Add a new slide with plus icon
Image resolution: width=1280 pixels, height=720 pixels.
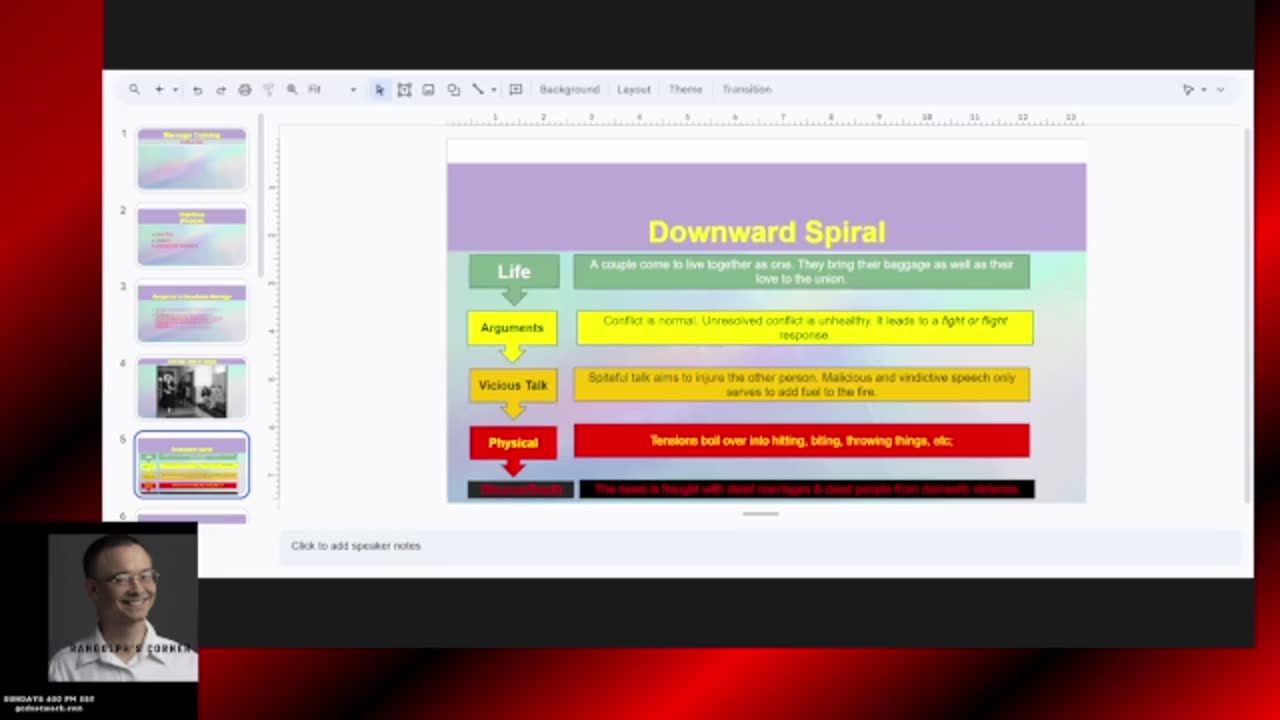[x=158, y=89]
